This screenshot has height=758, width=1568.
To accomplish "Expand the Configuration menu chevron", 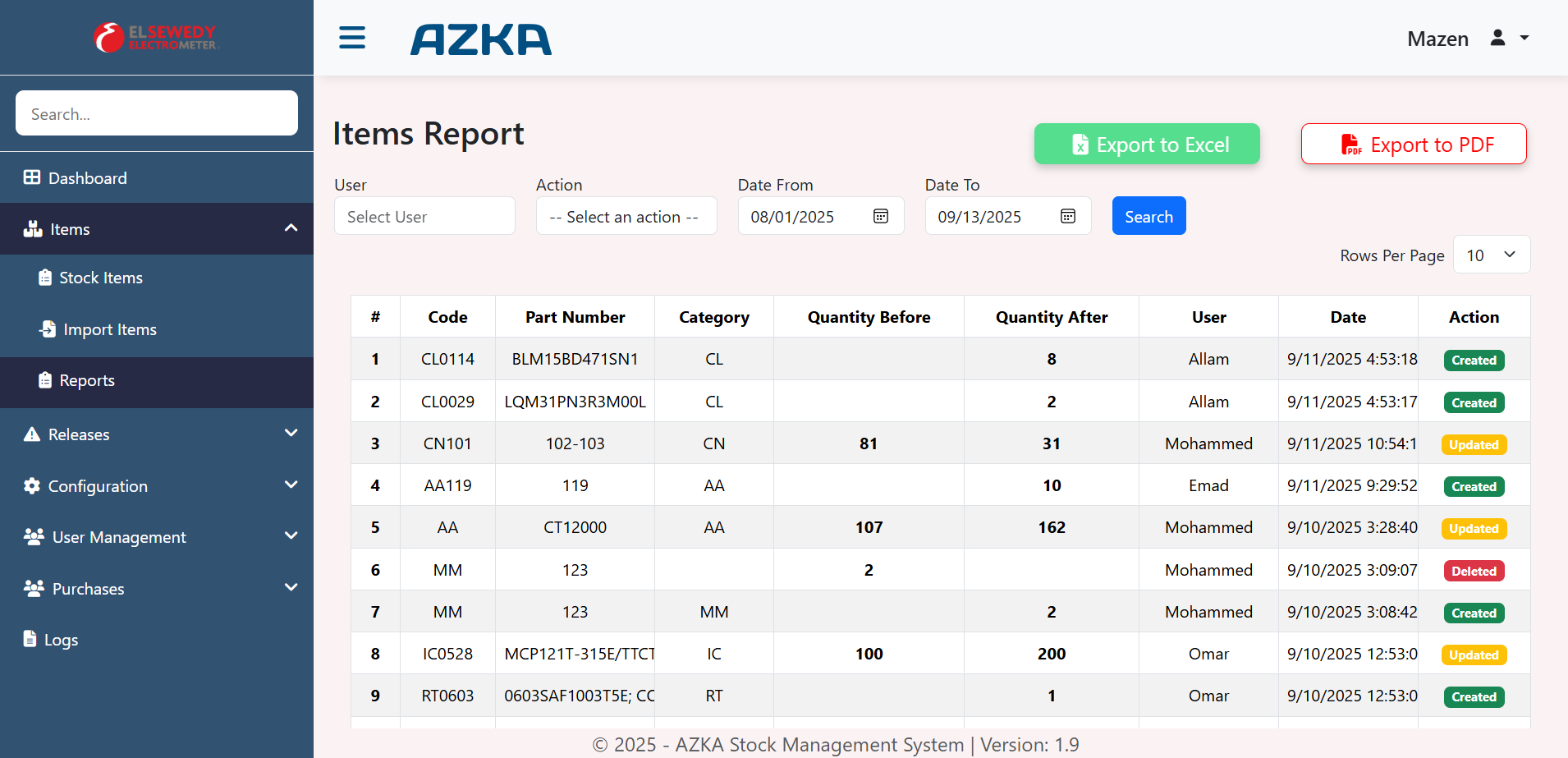I will (291, 485).
